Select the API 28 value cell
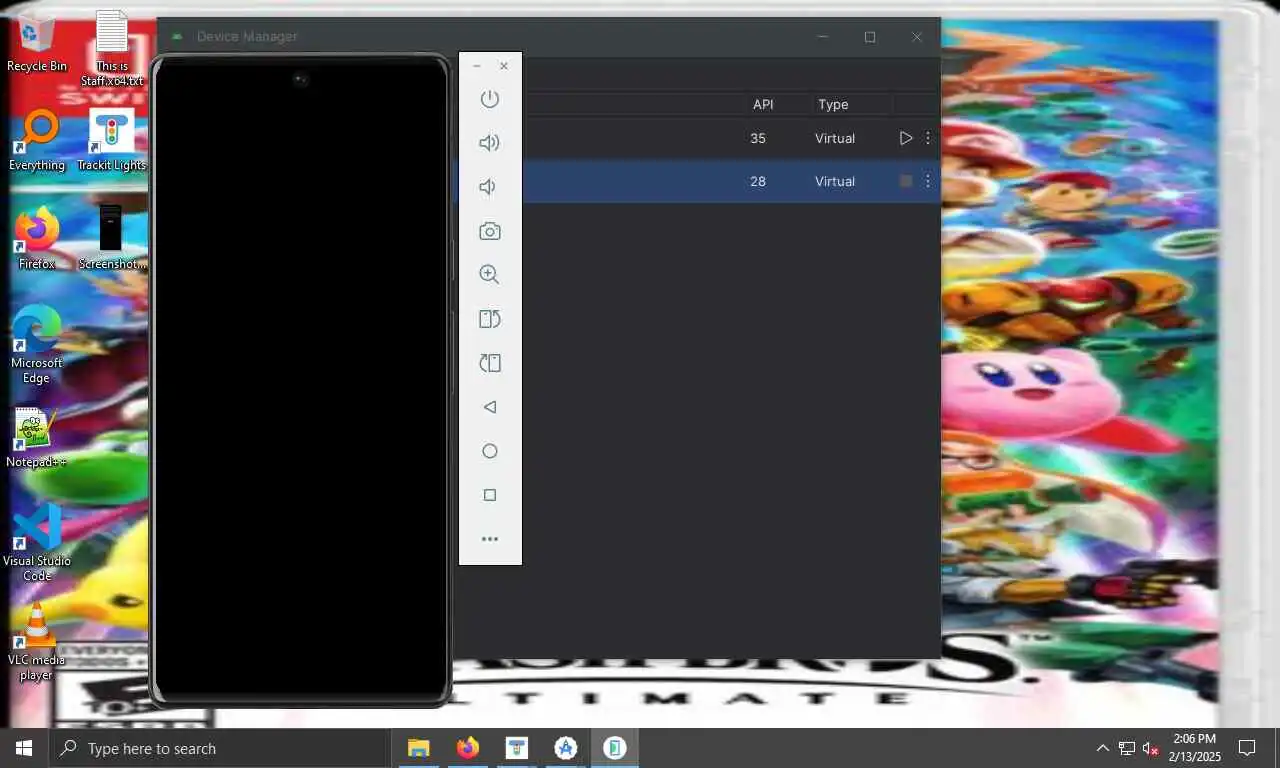The width and height of the screenshot is (1280, 768). click(x=758, y=181)
